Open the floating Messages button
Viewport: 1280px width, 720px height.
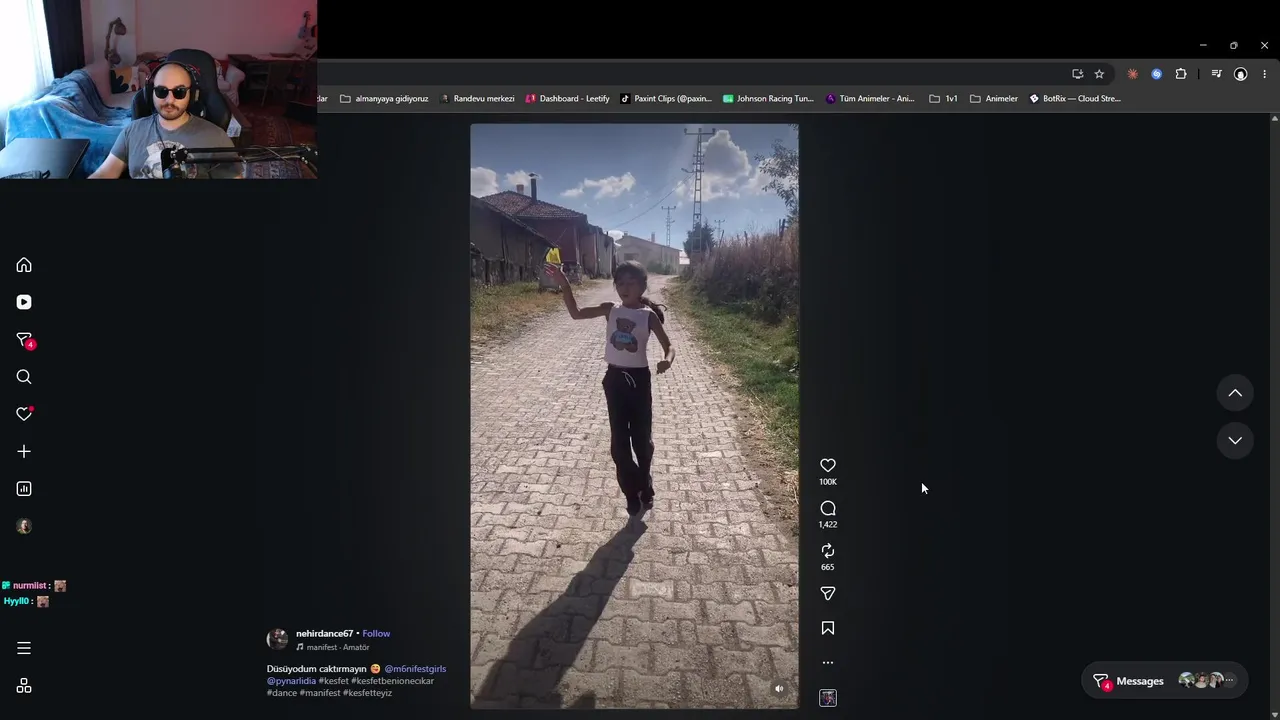[x=1165, y=681]
